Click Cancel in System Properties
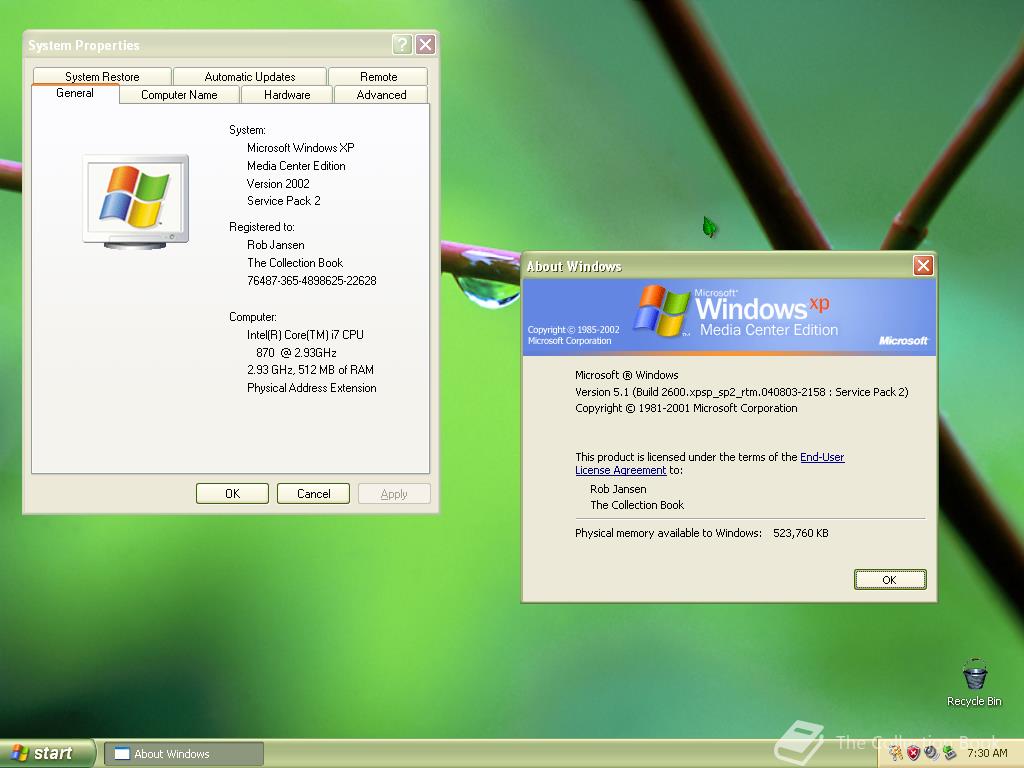 [x=313, y=494]
